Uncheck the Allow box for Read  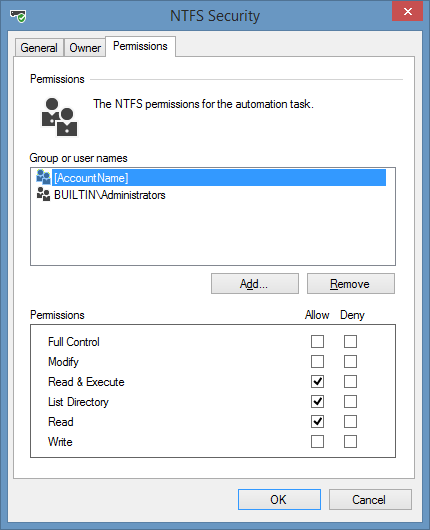click(317, 421)
